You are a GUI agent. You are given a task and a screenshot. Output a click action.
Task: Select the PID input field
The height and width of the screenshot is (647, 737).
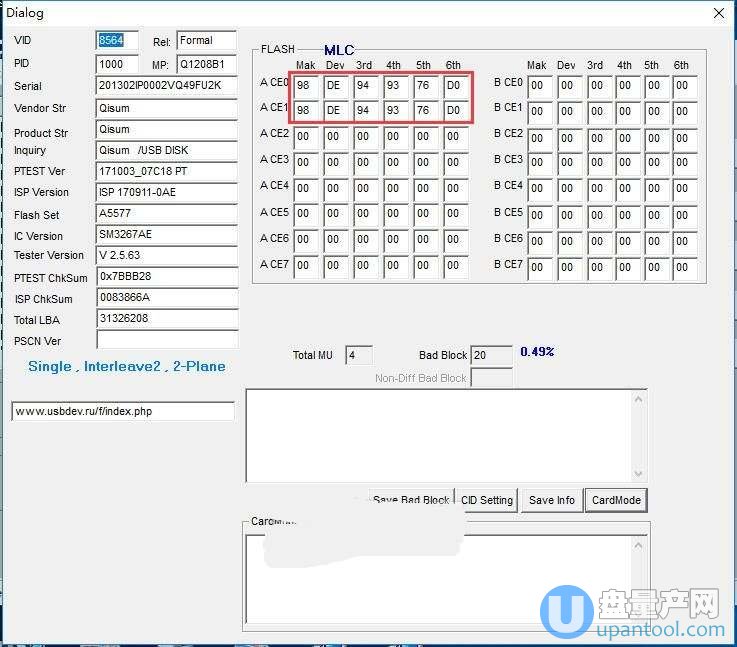coord(117,63)
